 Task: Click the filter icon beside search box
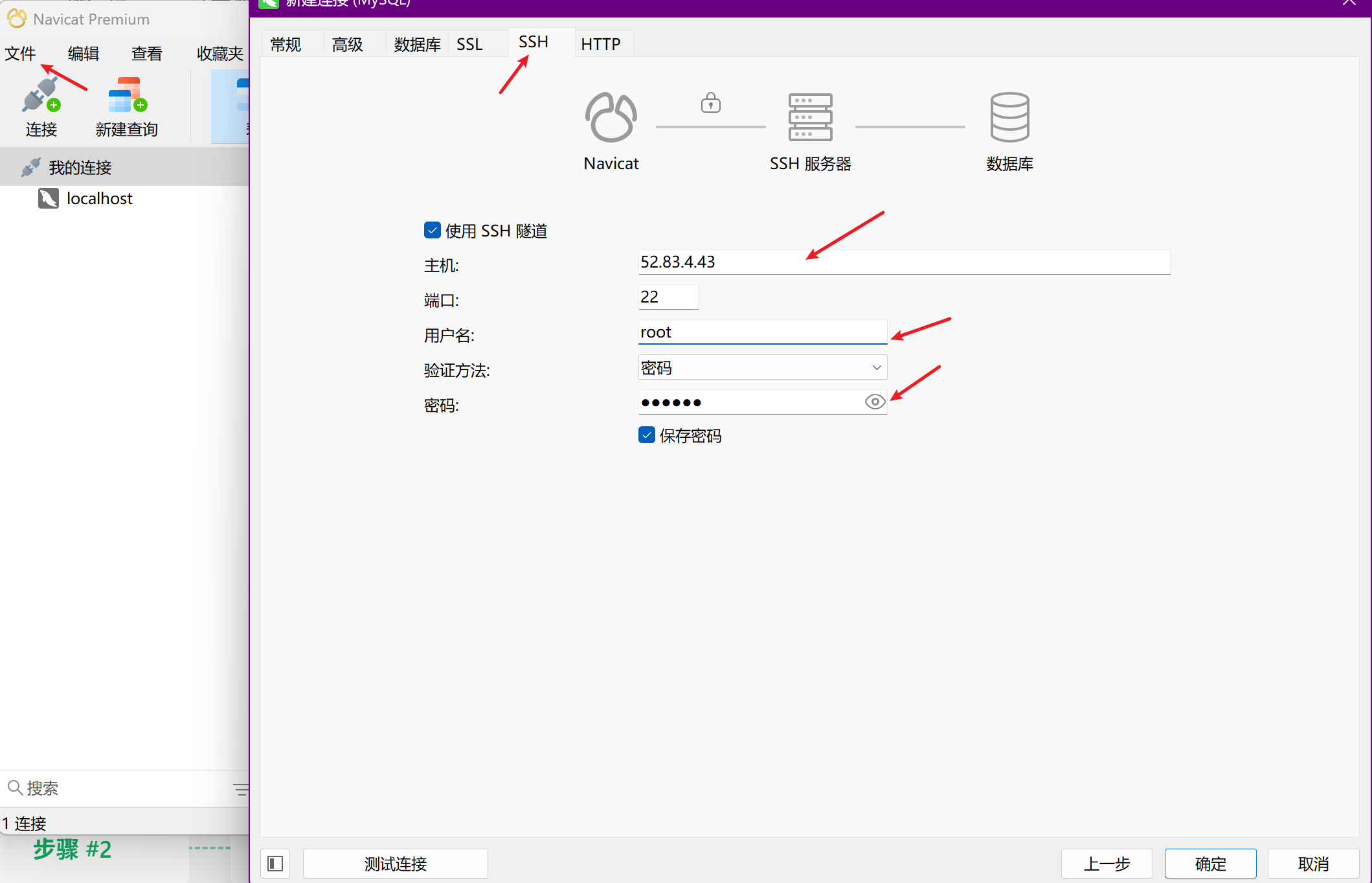(x=240, y=788)
